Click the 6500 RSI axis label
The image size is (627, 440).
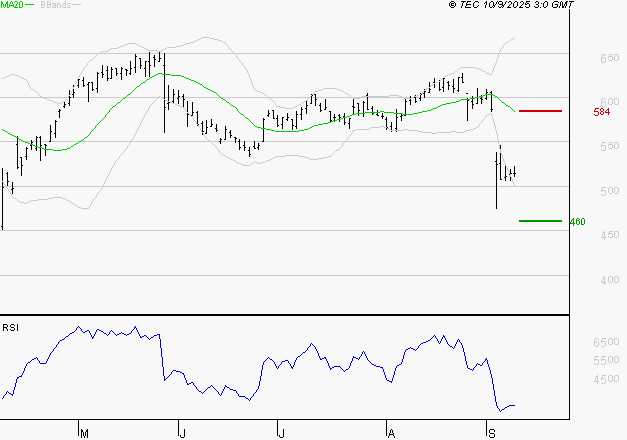tap(606, 342)
